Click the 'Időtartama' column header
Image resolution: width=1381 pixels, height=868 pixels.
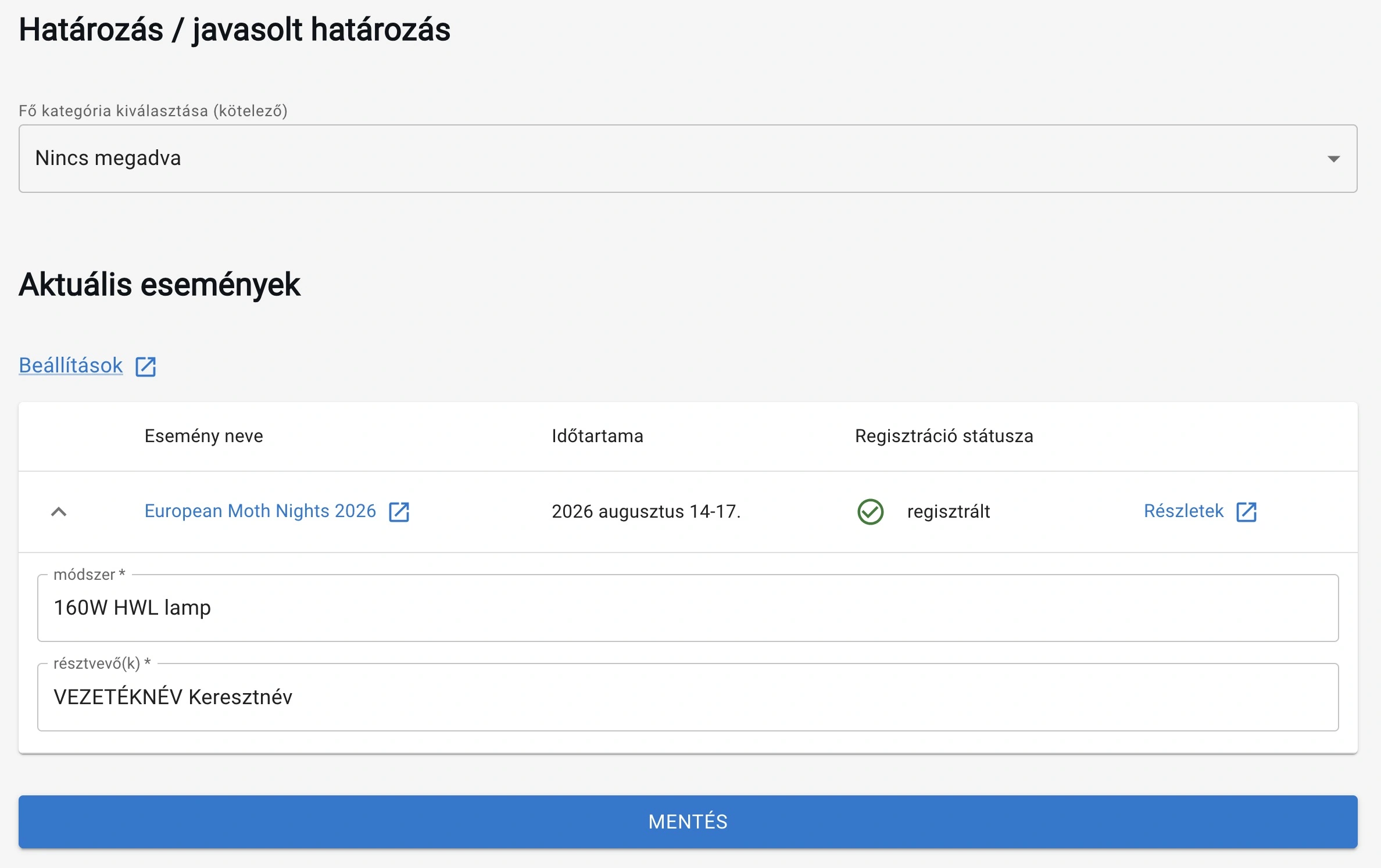tap(598, 436)
